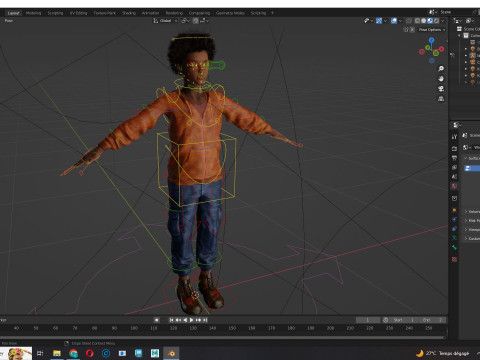This screenshot has width=480, height=360.
Task: Open the Object Data armature properties tab
Action: click(454, 238)
